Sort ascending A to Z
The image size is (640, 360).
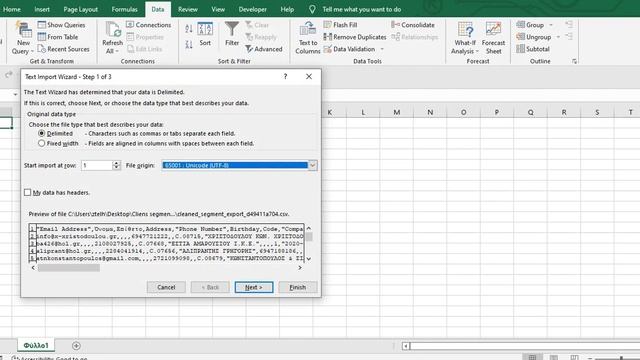click(x=189, y=29)
